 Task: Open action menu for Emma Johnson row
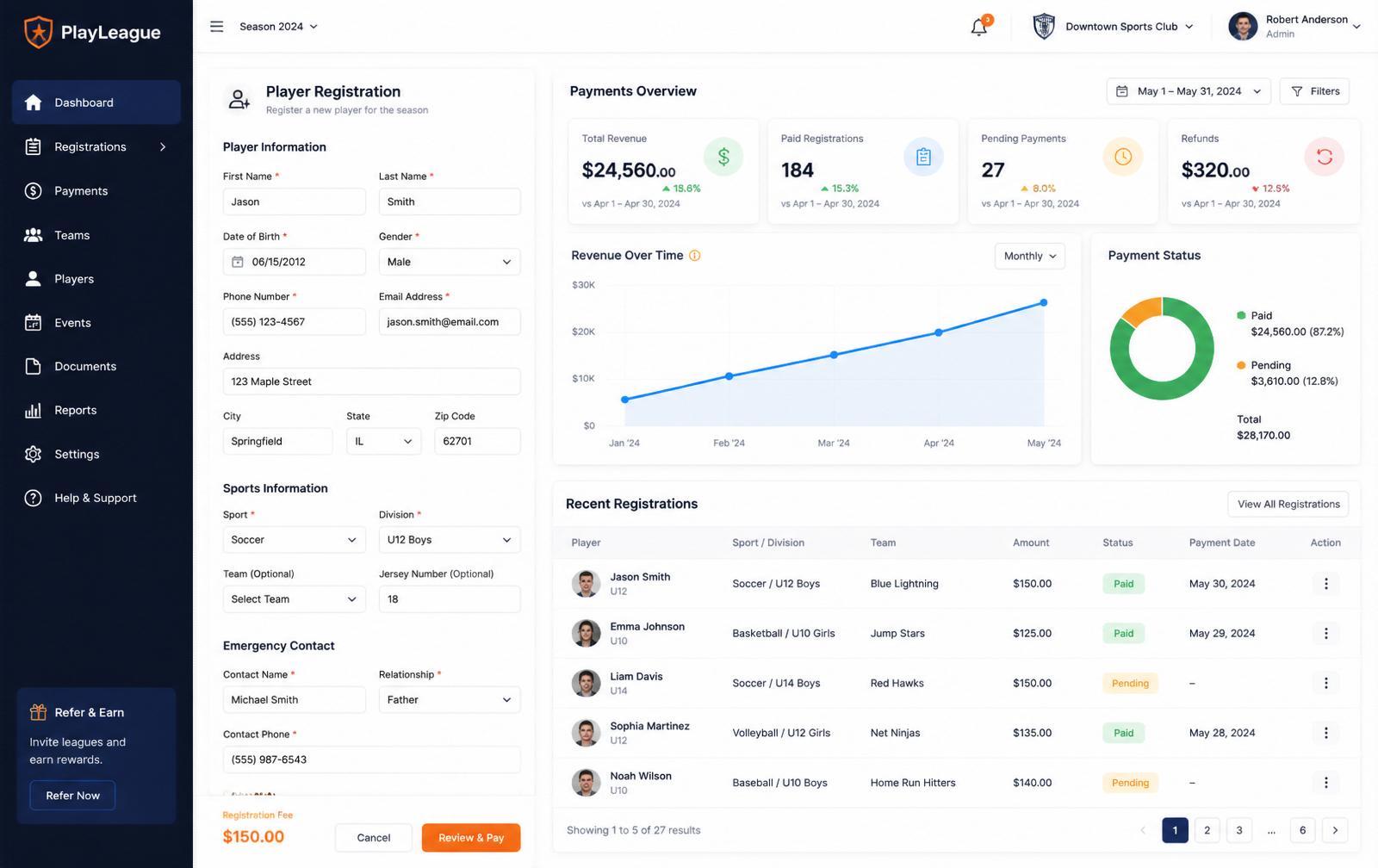click(1325, 634)
